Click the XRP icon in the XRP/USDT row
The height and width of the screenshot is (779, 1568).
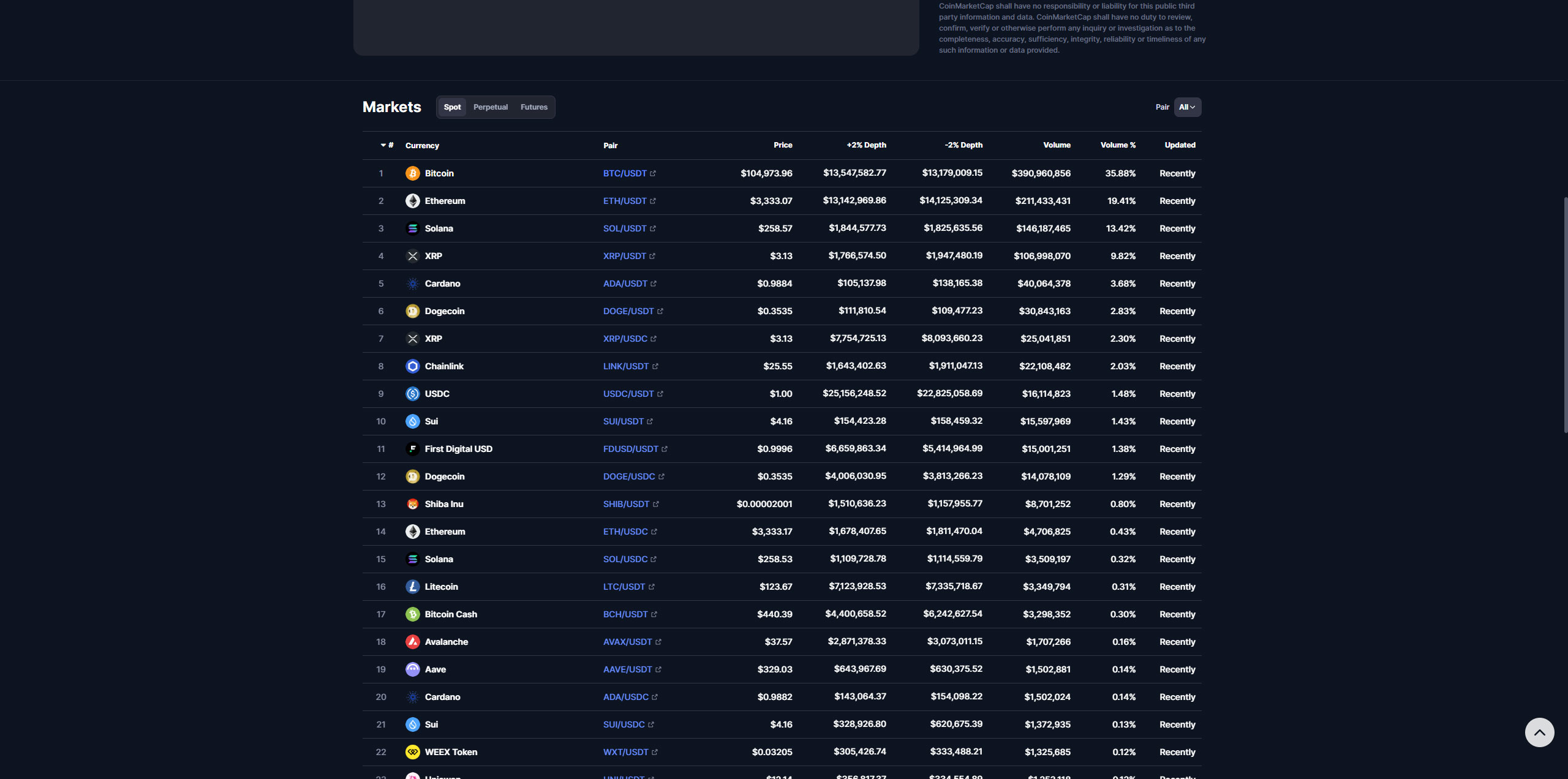point(412,256)
